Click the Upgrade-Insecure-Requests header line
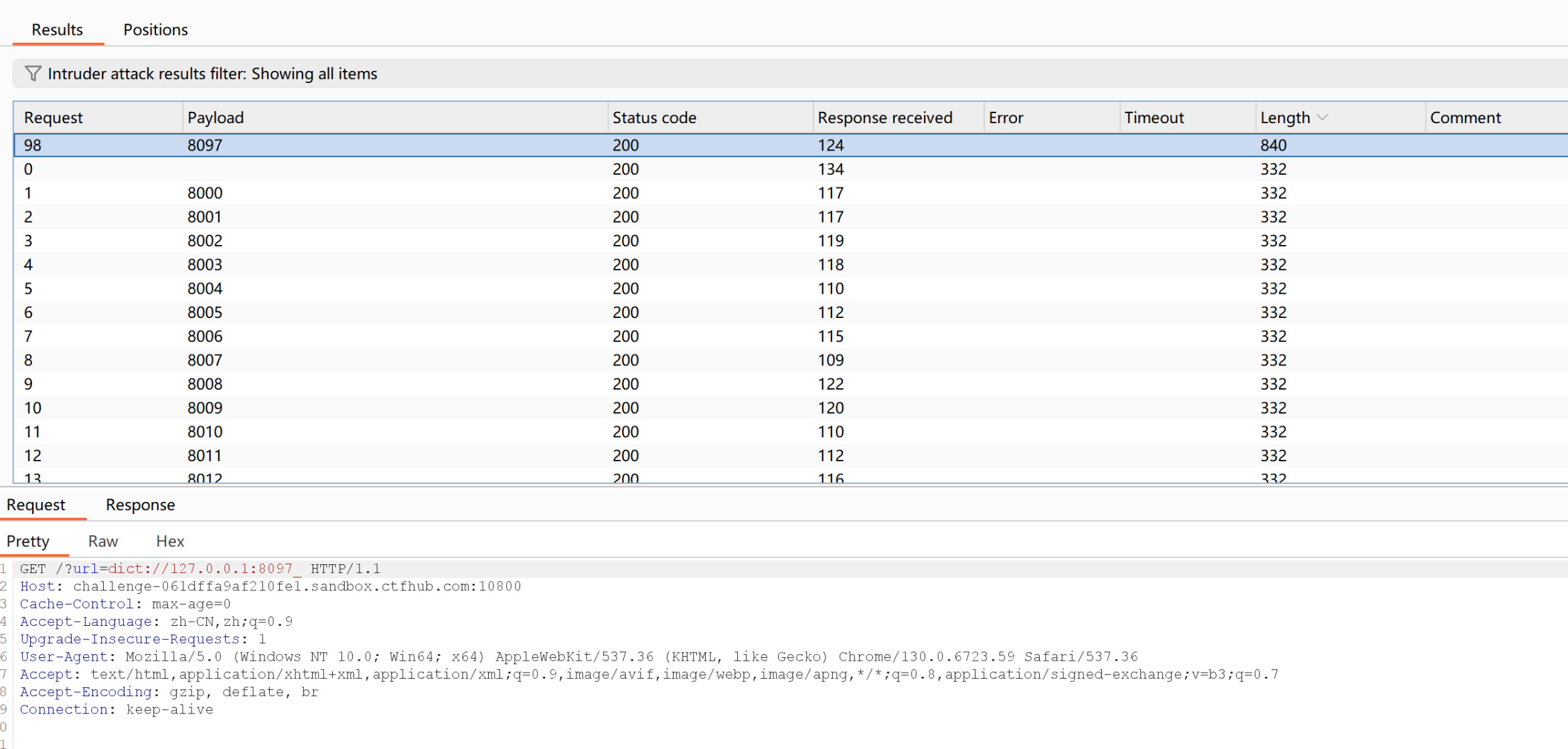 coord(143,639)
